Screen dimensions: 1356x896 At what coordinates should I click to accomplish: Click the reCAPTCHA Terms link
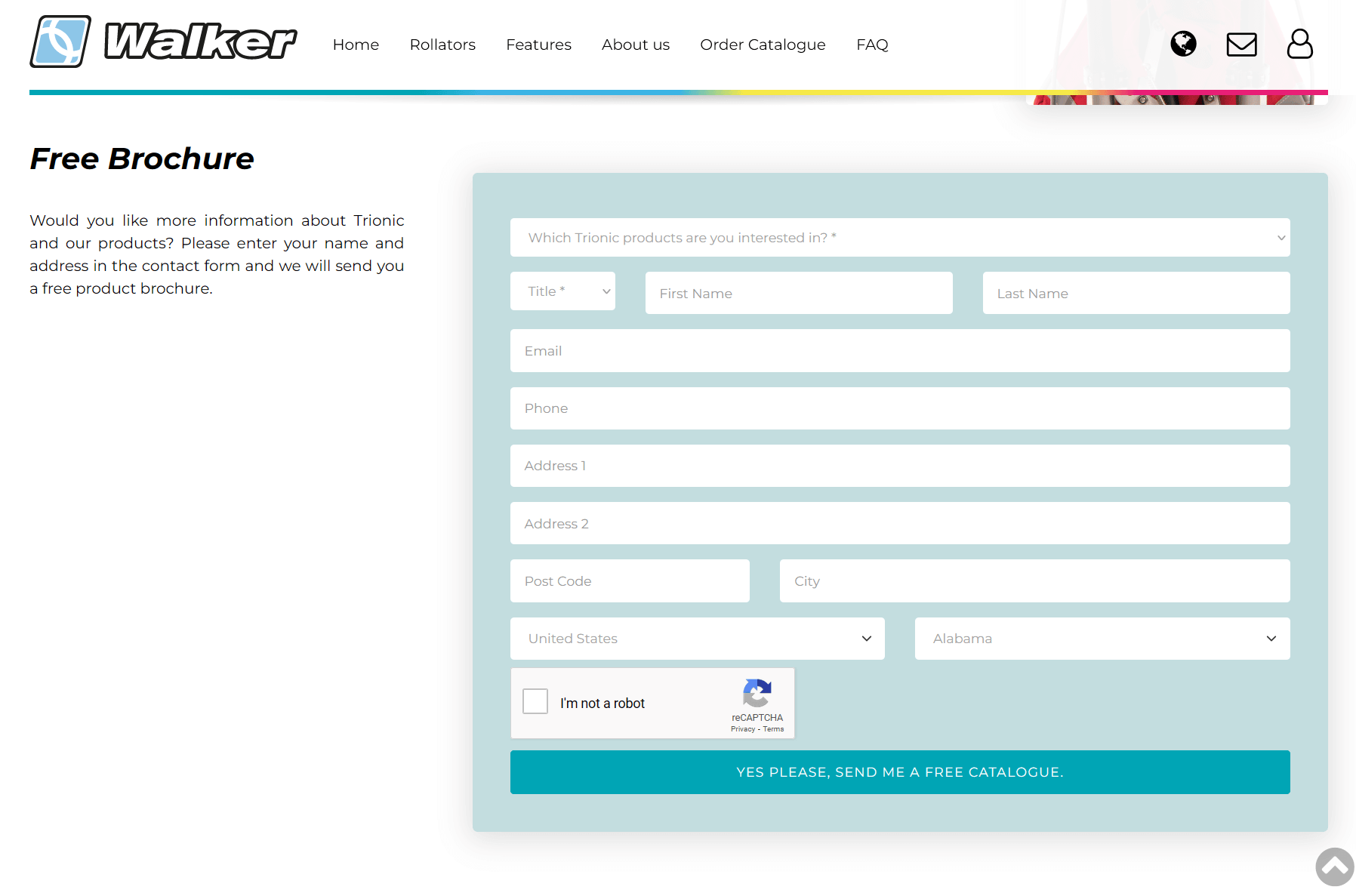click(x=773, y=729)
